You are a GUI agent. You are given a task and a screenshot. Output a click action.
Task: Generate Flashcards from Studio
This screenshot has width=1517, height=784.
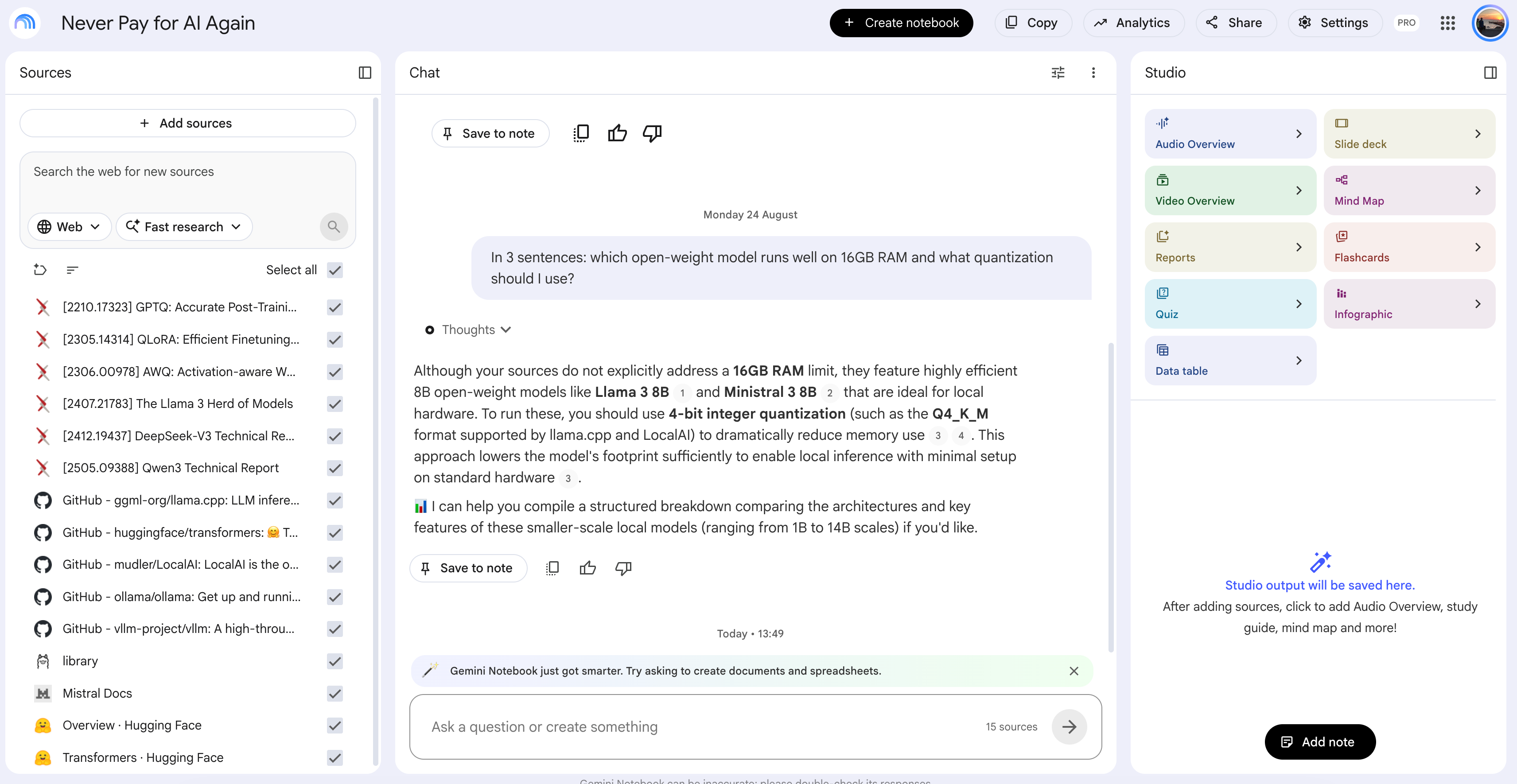(1409, 247)
